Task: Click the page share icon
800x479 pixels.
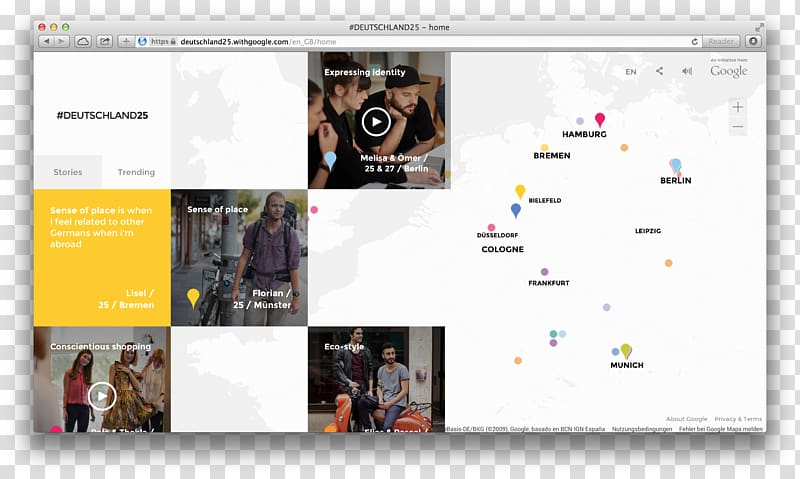Action: click(659, 71)
